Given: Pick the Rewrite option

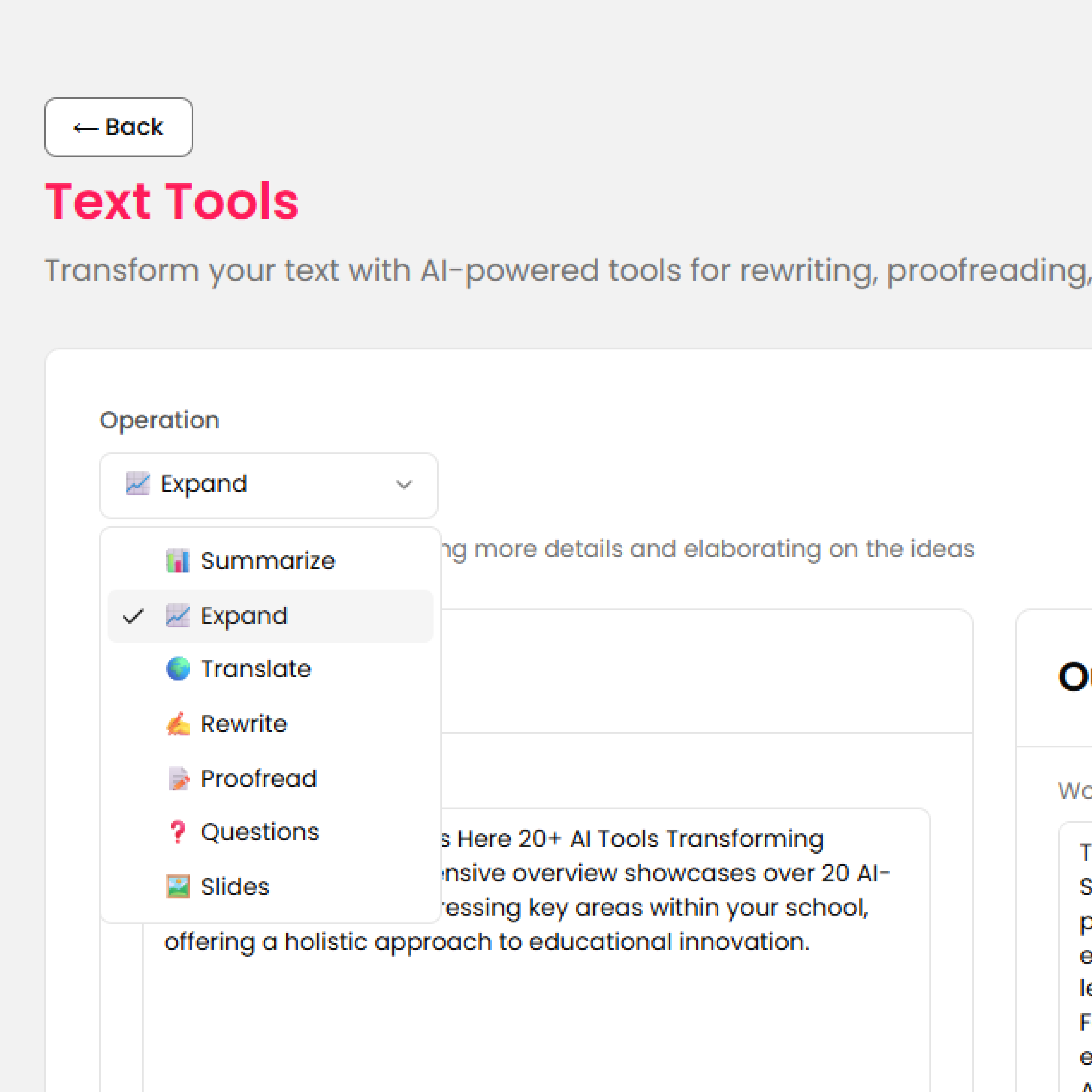Looking at the screenshot, I should pyautogui.click(x=244, y=724).
